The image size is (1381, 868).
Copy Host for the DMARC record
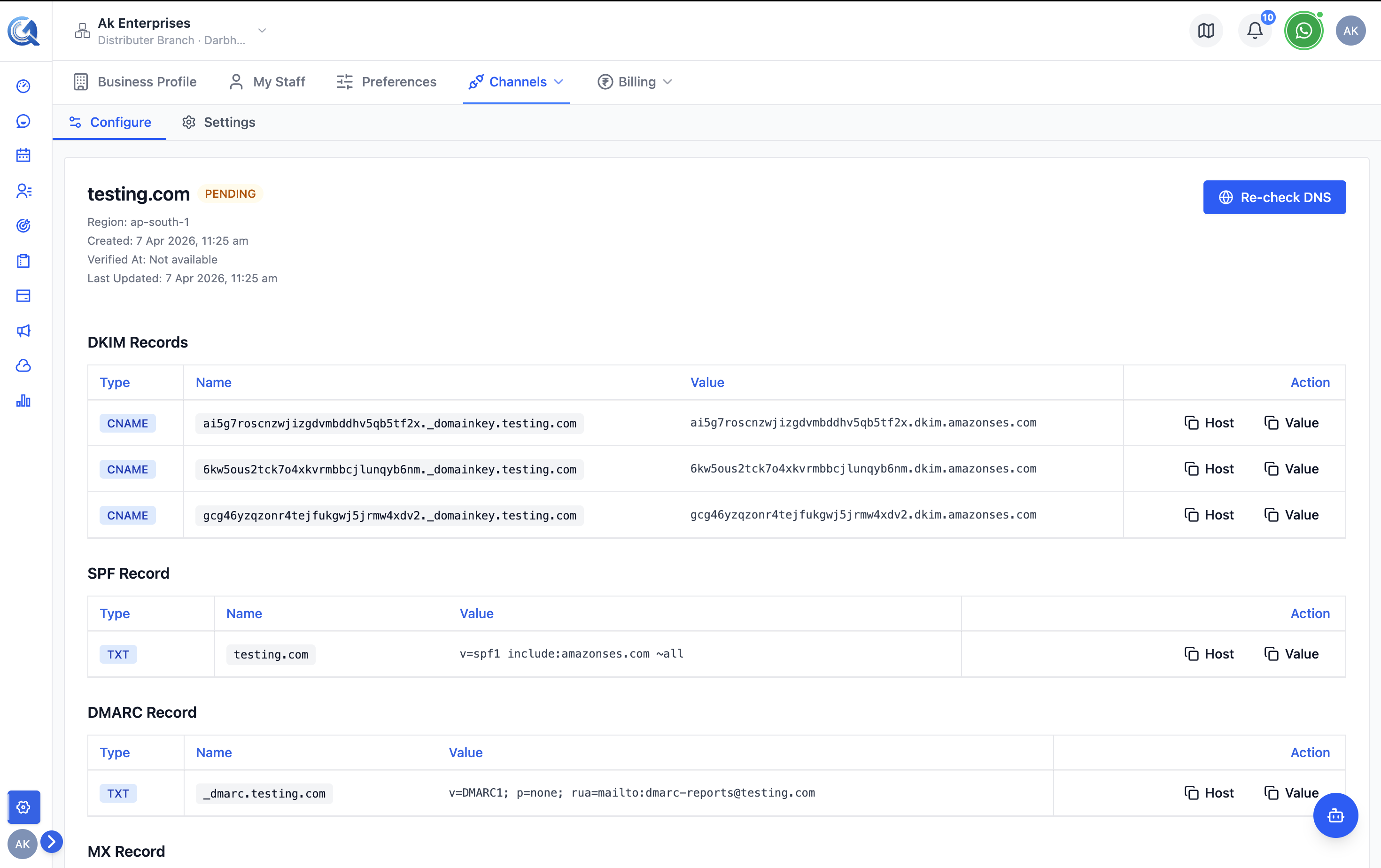point(1209,793)
